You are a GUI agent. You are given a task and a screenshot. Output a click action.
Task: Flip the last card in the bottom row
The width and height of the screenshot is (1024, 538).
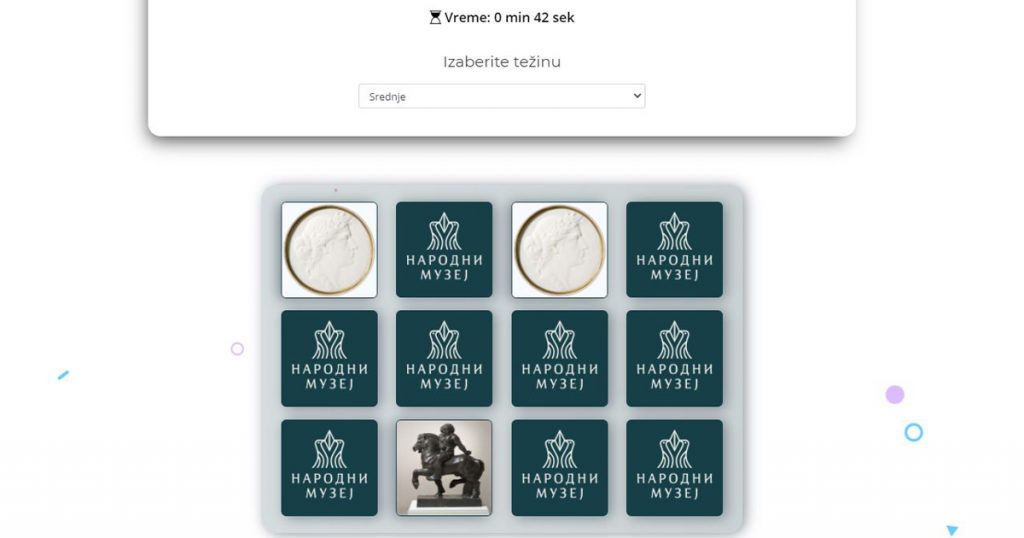click(675, 467)
